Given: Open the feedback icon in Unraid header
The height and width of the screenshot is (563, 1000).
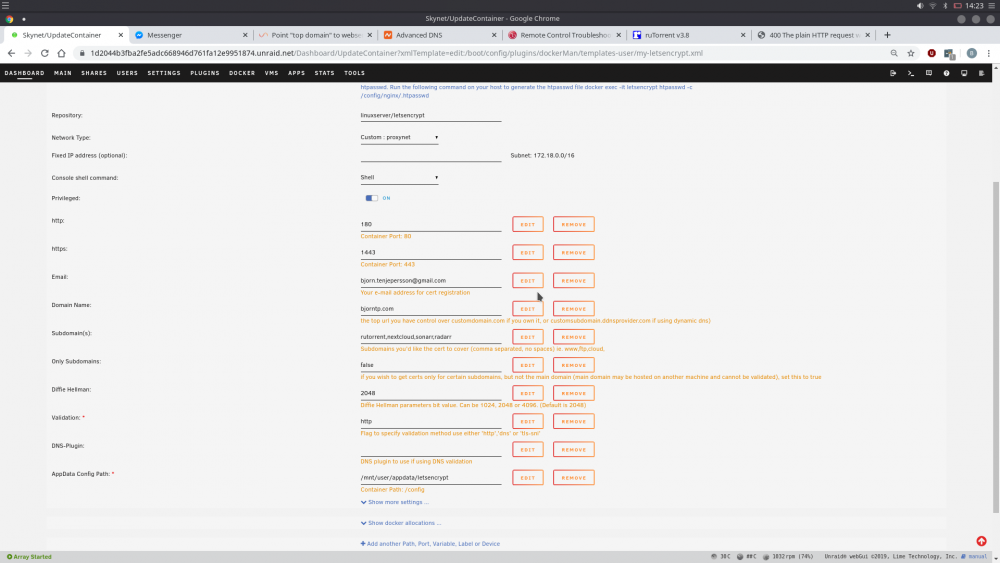Looking at the screenshot, I should (929, 73).
